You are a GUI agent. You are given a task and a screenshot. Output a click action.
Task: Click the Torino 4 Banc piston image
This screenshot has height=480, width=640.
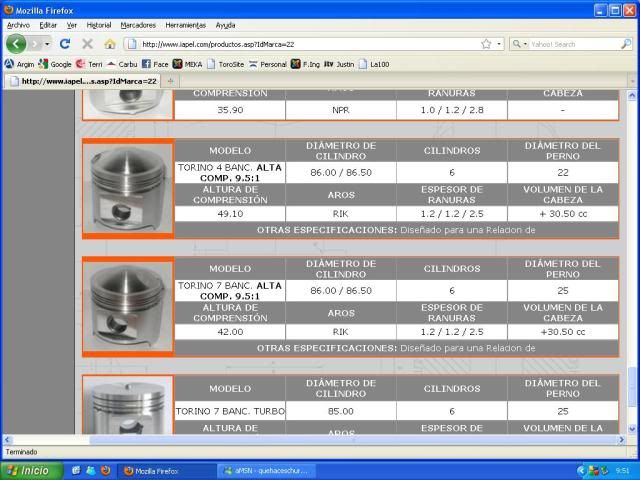pos(126,188)
